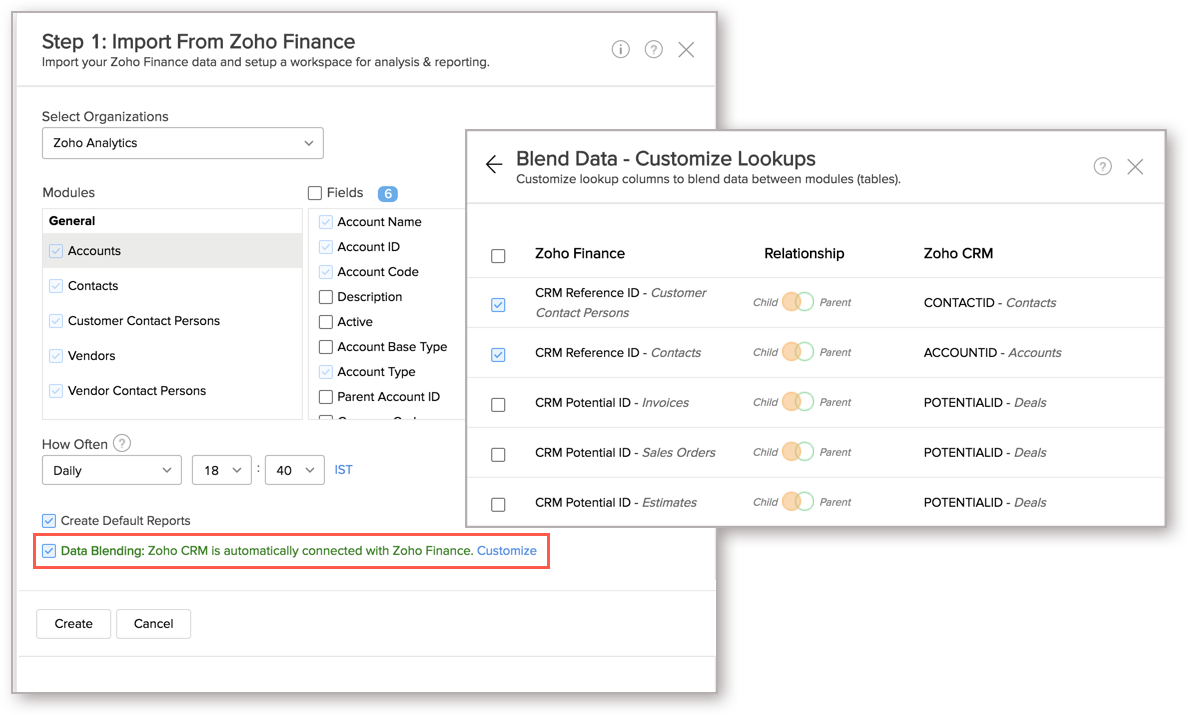Click help icon next to How Often
The width and height of the screenshot is (1188, 715).
click(x=122, y=443)
